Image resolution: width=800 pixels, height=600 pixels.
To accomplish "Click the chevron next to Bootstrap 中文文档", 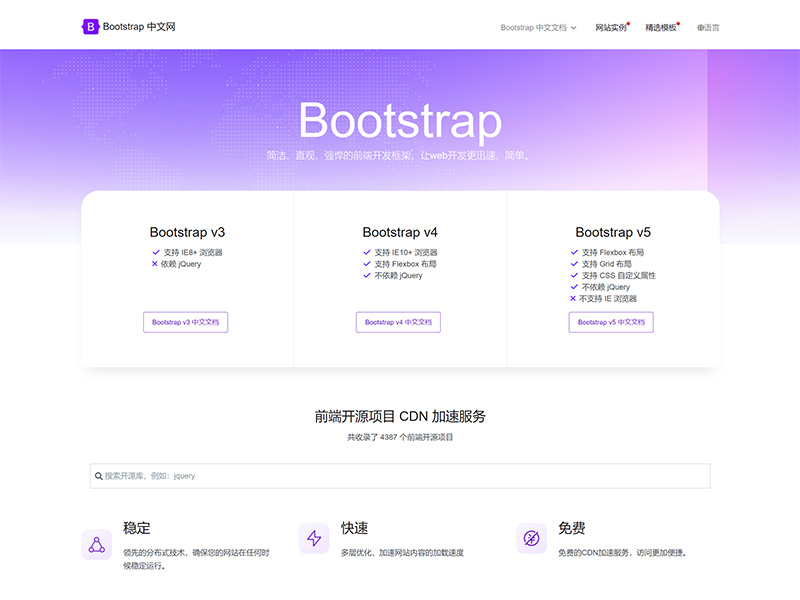I will [x=573, y=27].
